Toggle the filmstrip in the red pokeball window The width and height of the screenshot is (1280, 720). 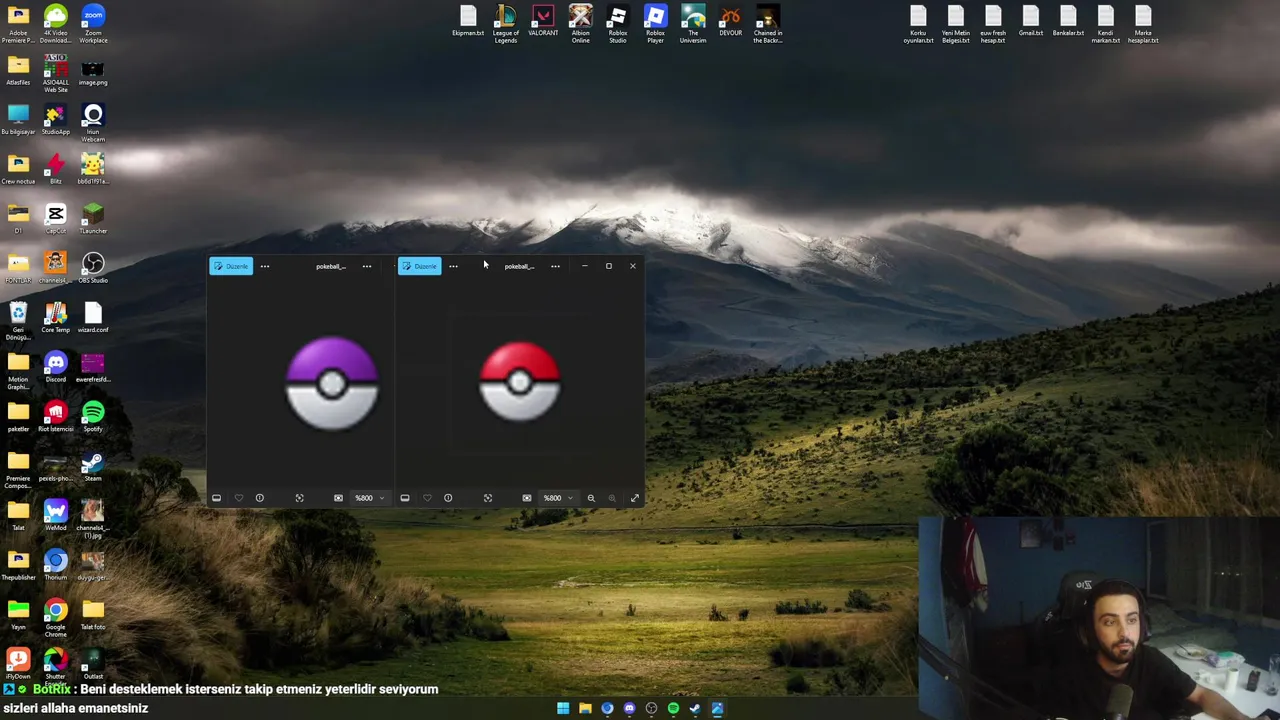coord(405,498)
